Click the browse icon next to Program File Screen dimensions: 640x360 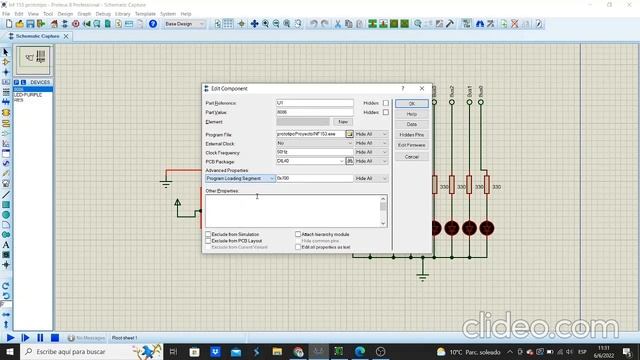pyautogui.click(x=349, y=134)
